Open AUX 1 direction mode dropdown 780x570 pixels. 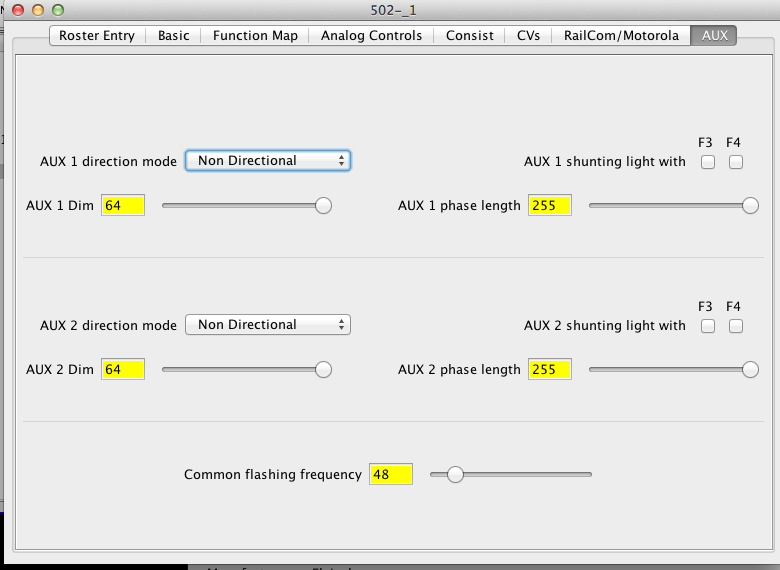(x=268, y=161)
